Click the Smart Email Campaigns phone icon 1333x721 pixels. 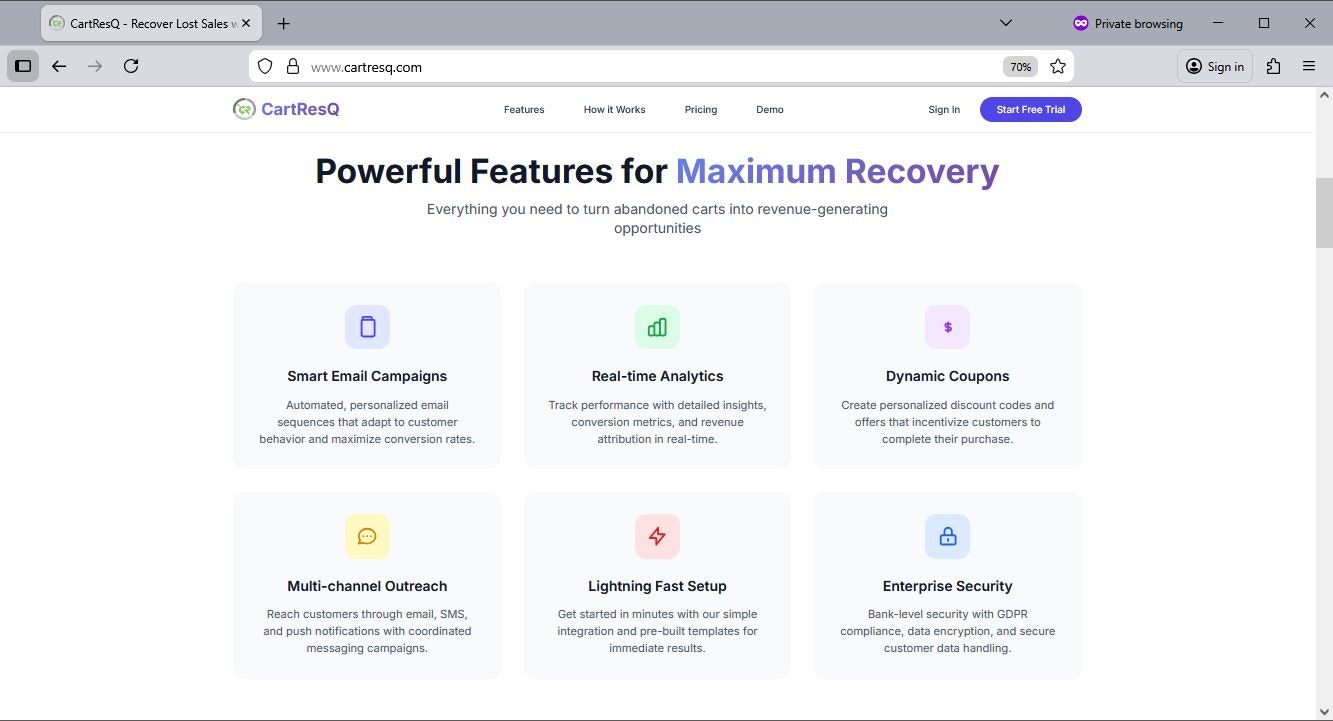pos(367,326)
